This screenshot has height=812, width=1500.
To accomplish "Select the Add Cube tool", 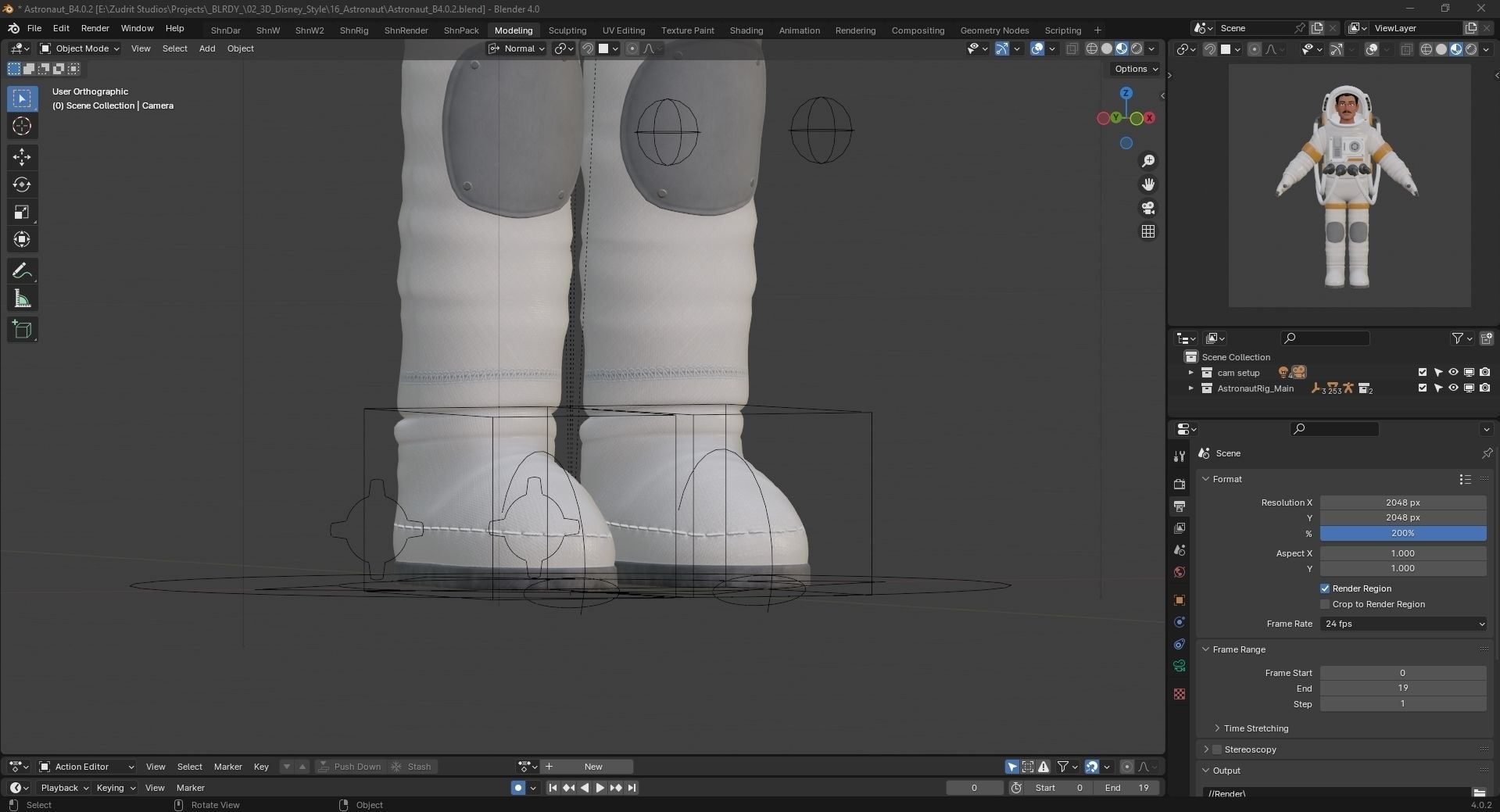I will 22,330.
